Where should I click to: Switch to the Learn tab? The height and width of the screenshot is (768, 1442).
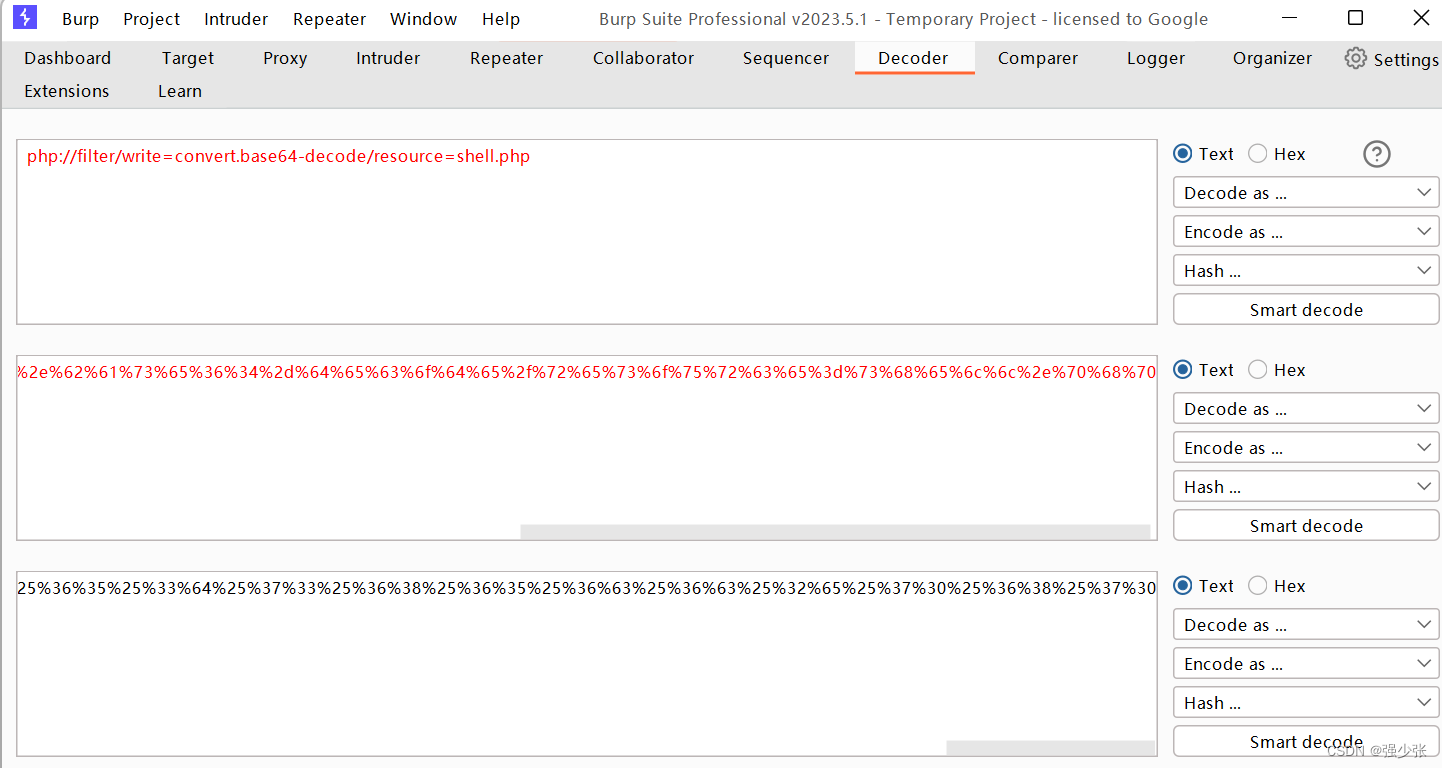click(180, 91)
